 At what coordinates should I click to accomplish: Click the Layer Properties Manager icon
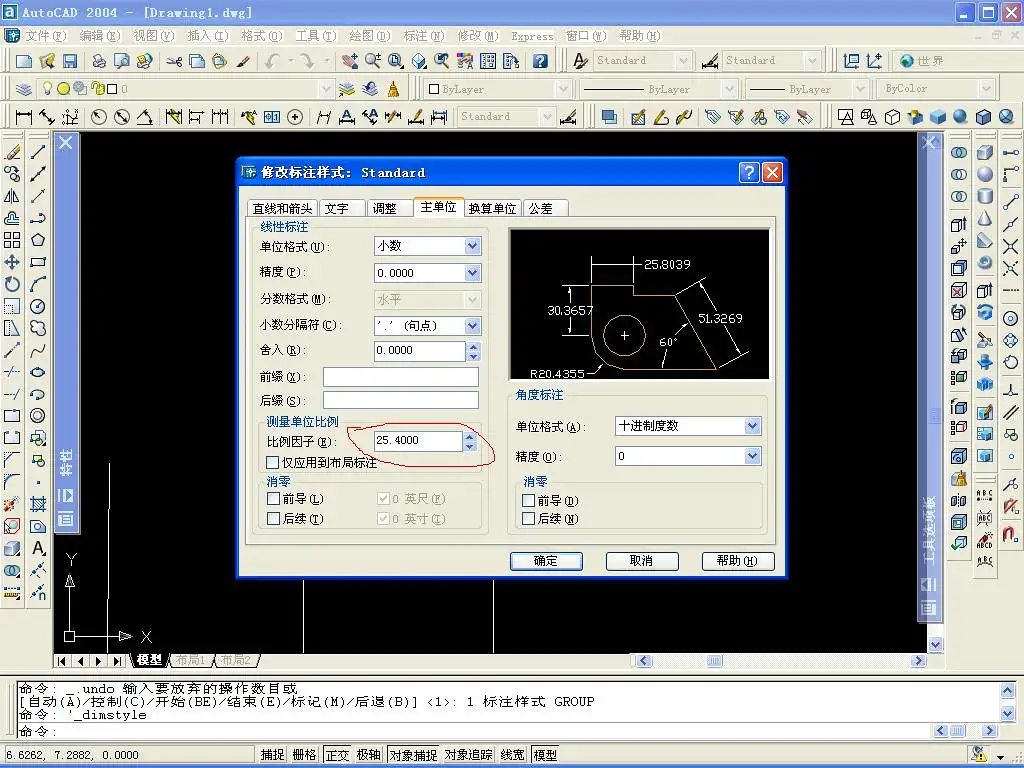point(24,89)
